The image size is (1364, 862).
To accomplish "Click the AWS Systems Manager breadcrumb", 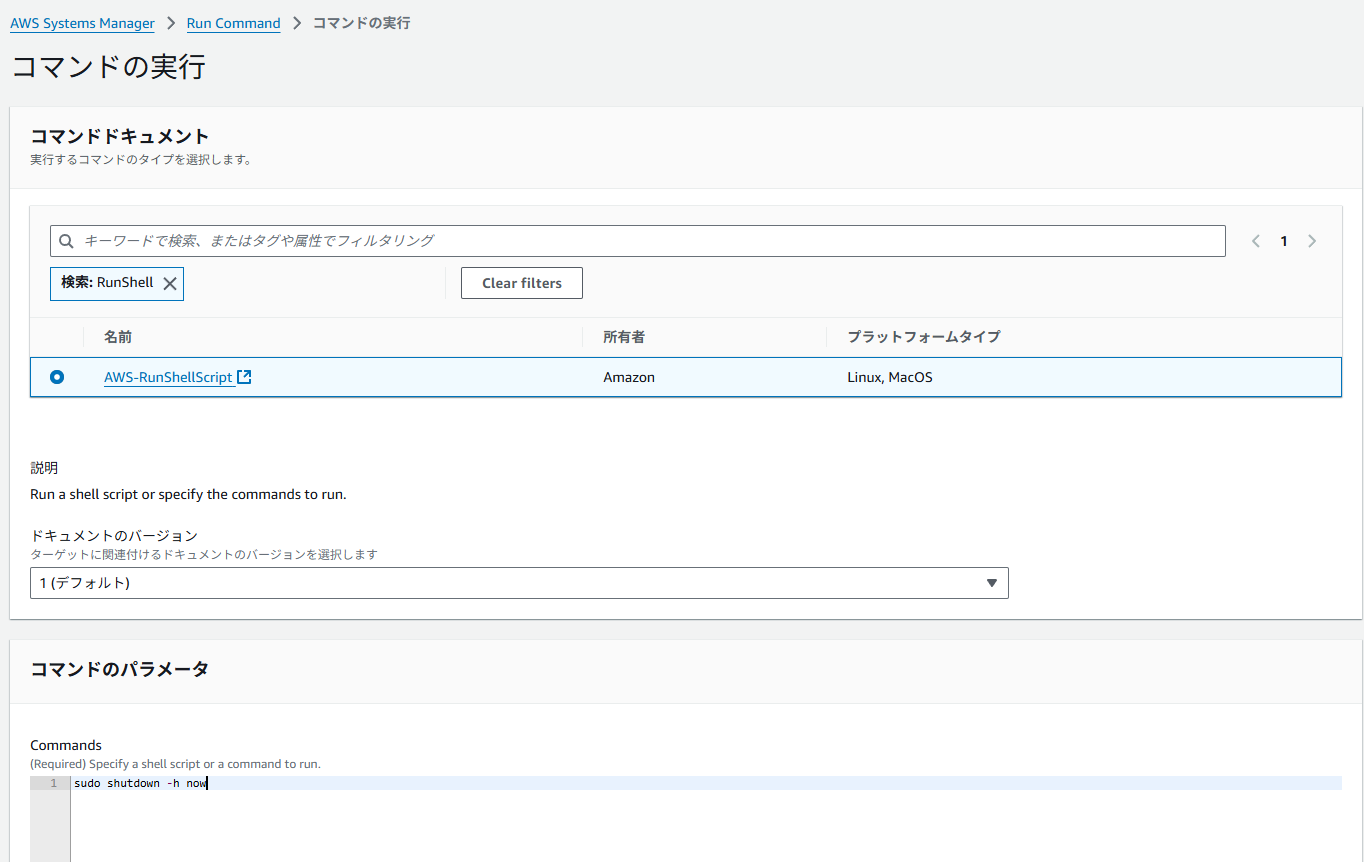I will [82, 23].
